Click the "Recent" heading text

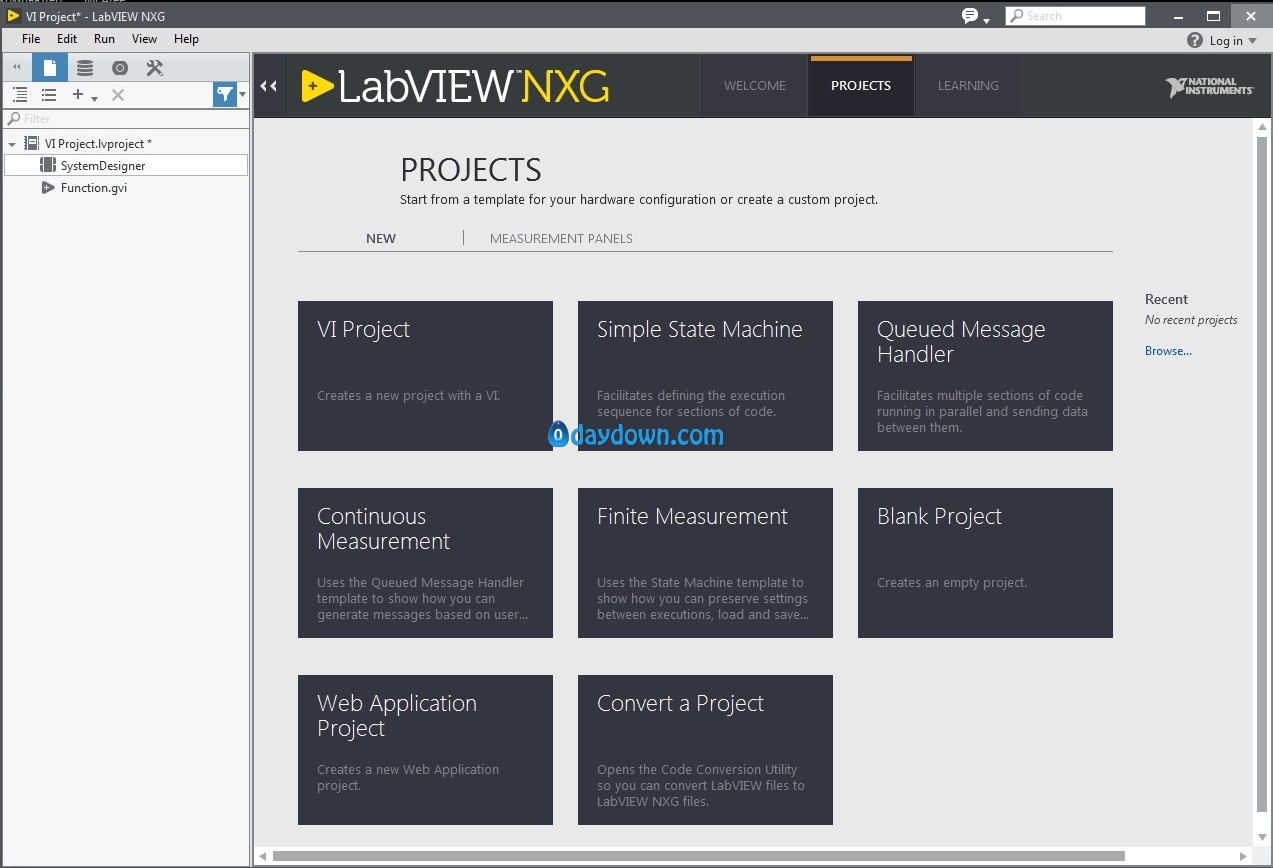1166,299
